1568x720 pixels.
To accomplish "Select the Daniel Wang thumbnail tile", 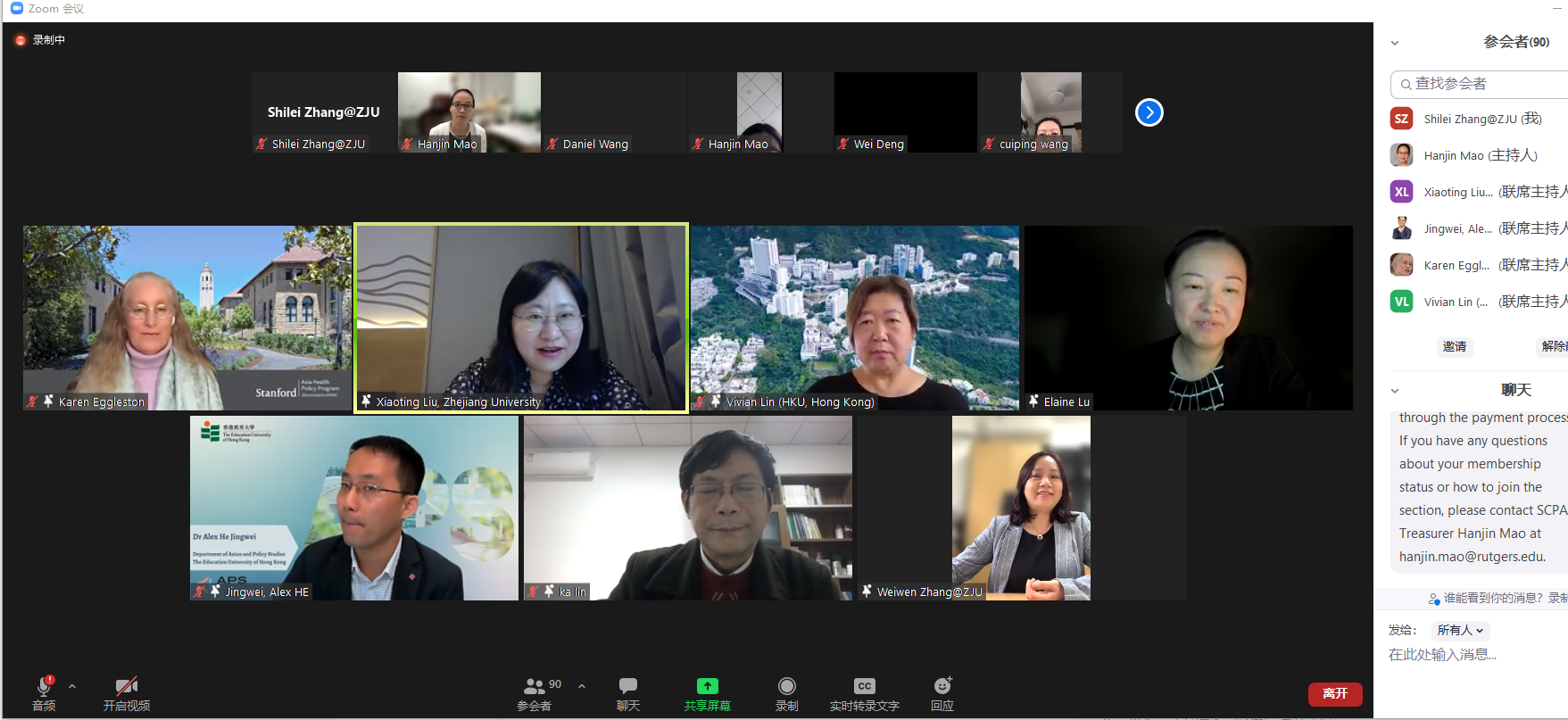I will [x=615, y=112].
